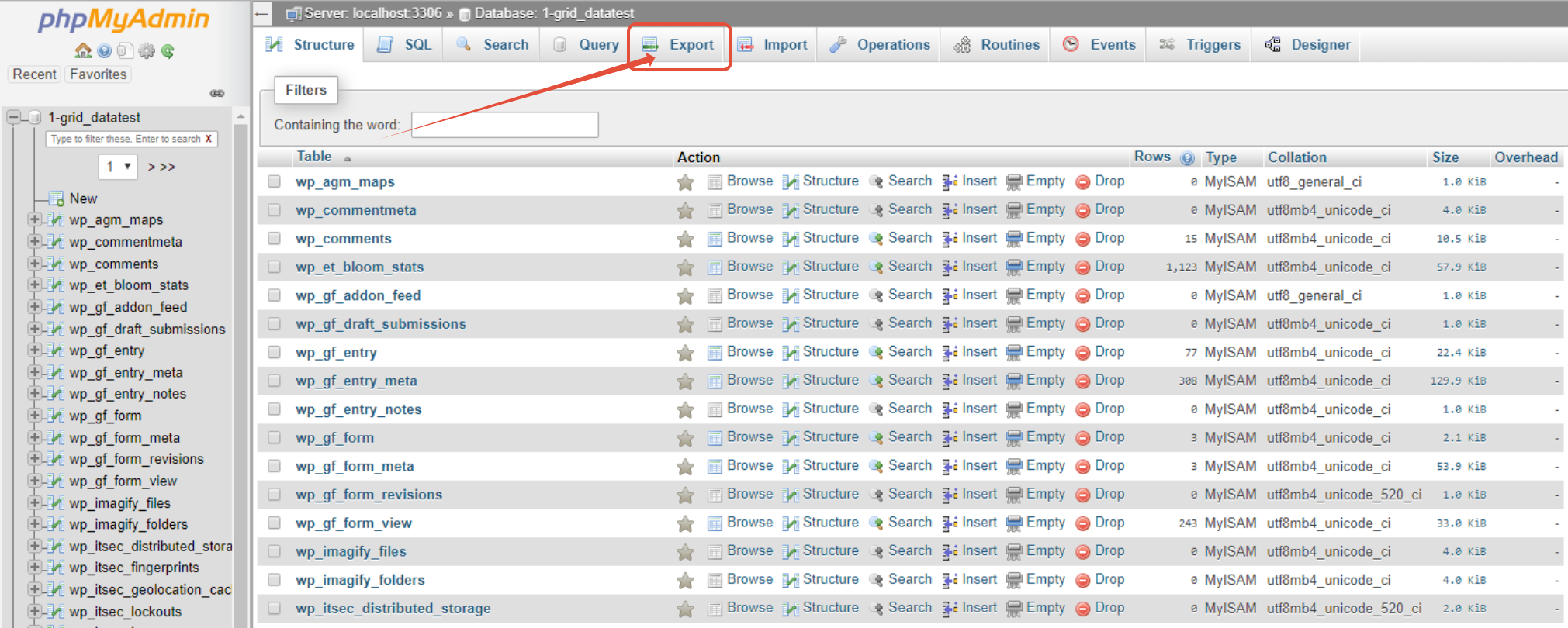
Task: Expand wp_agm_maps in navigation tree
Action: pyautogui.click(x=34, y=219)
